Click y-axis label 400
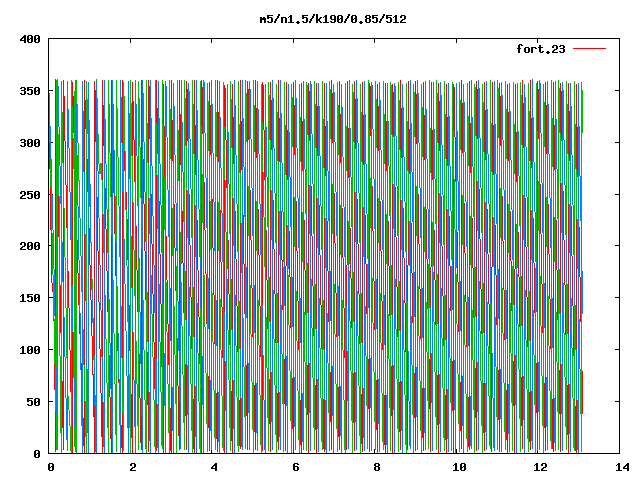The width and height of the screenshot is (640, 480). pyautogui.click(x=30, y=39)
